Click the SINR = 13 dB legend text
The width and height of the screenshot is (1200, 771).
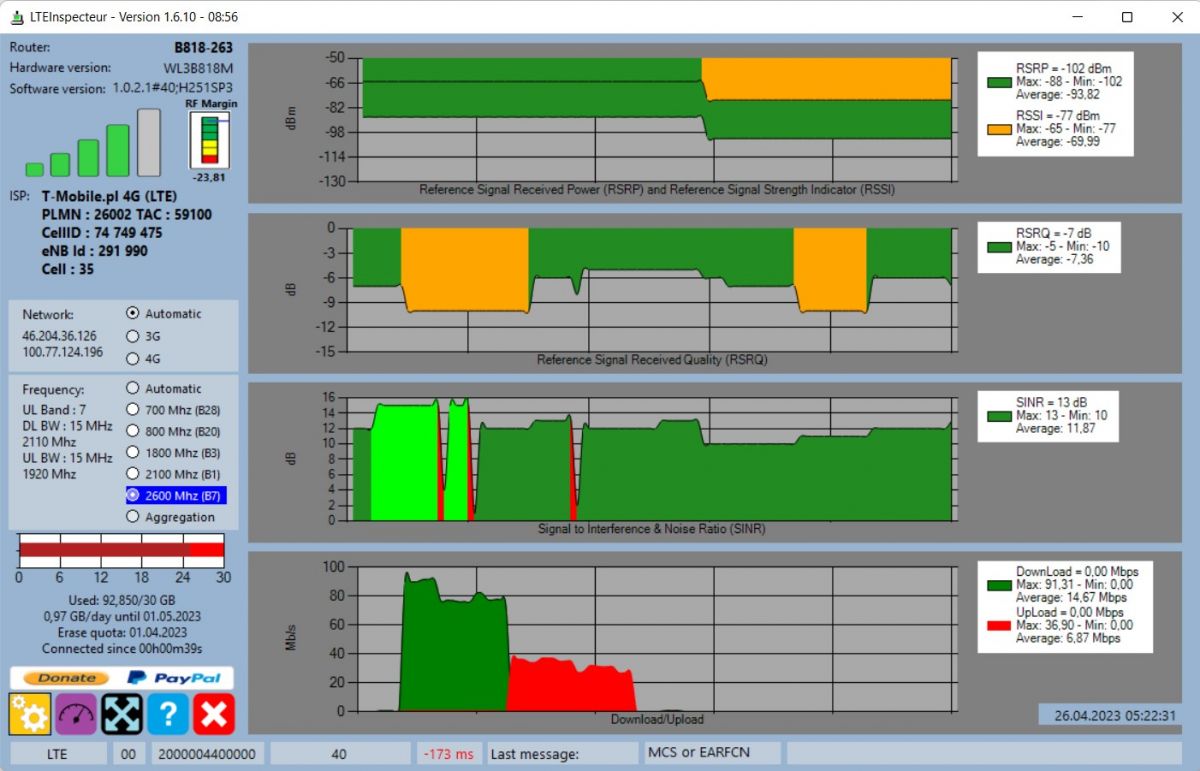(x=1054, y=402)
